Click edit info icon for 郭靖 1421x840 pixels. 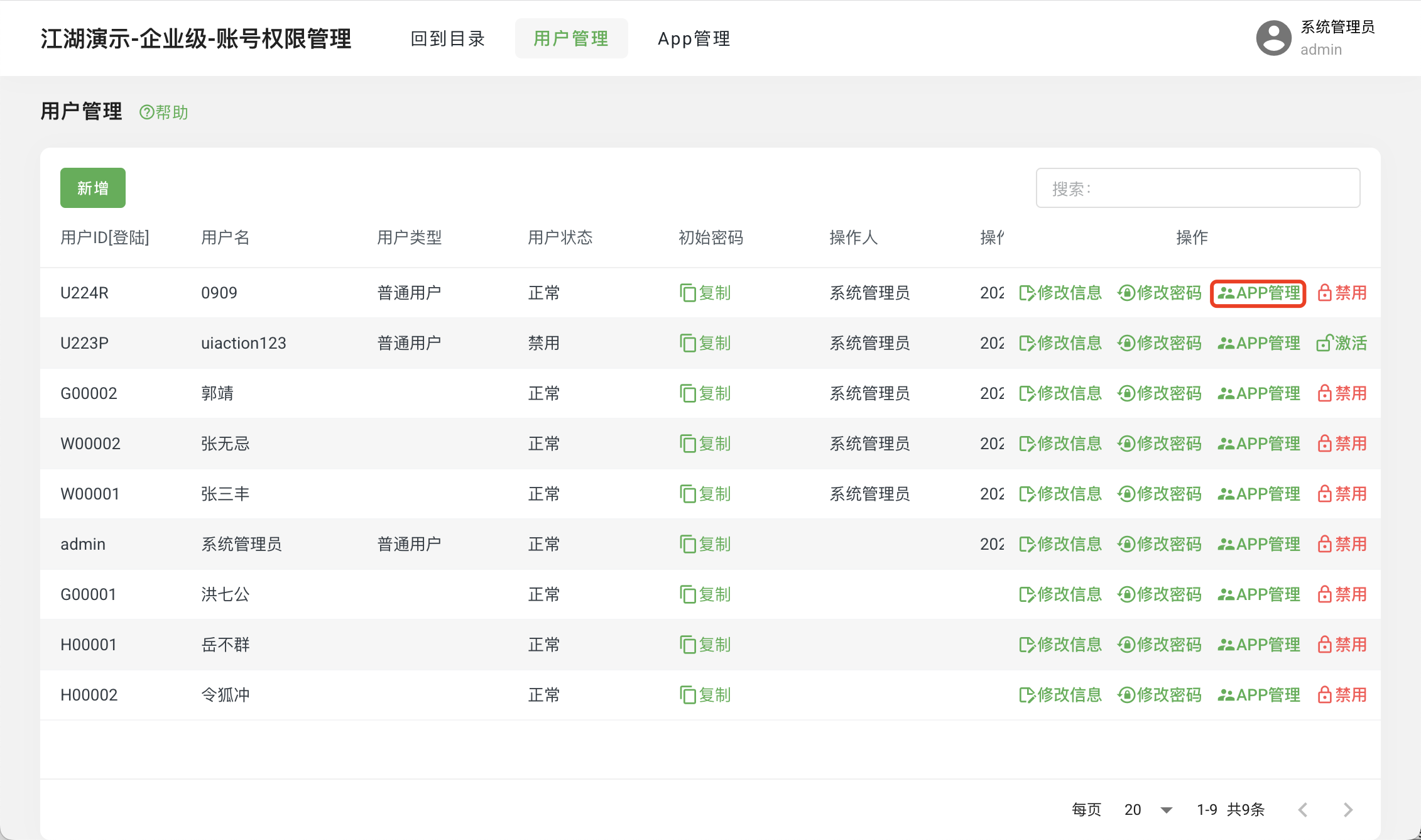(x=1026, y=393)
